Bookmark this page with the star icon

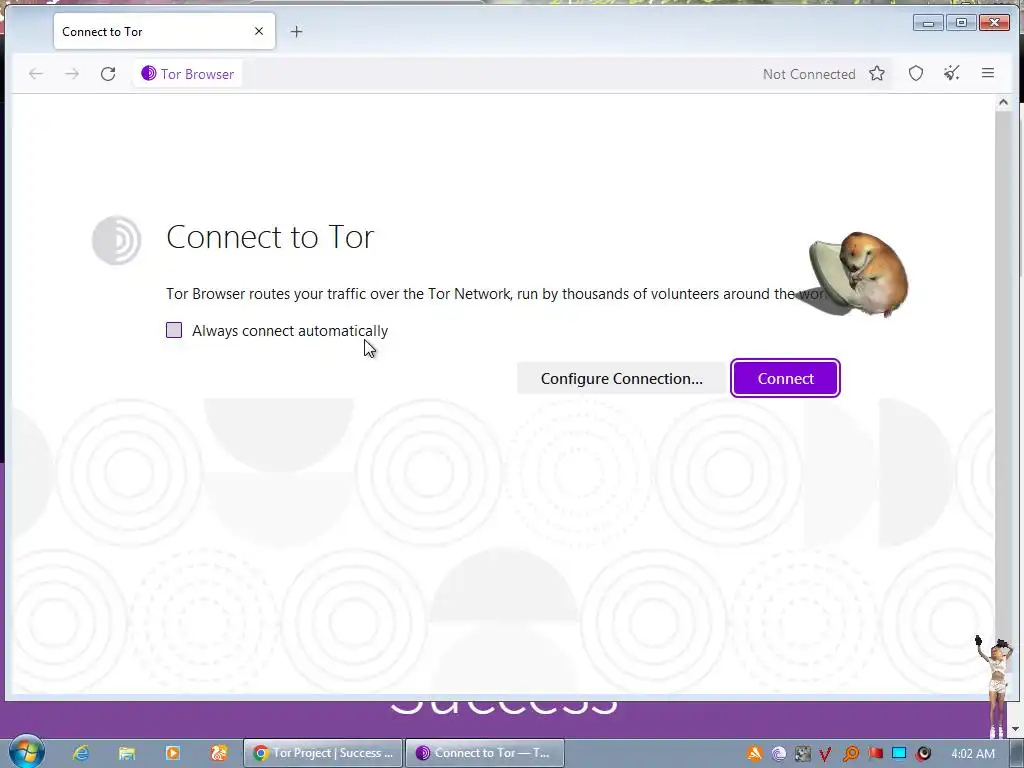tap(877, 74)
